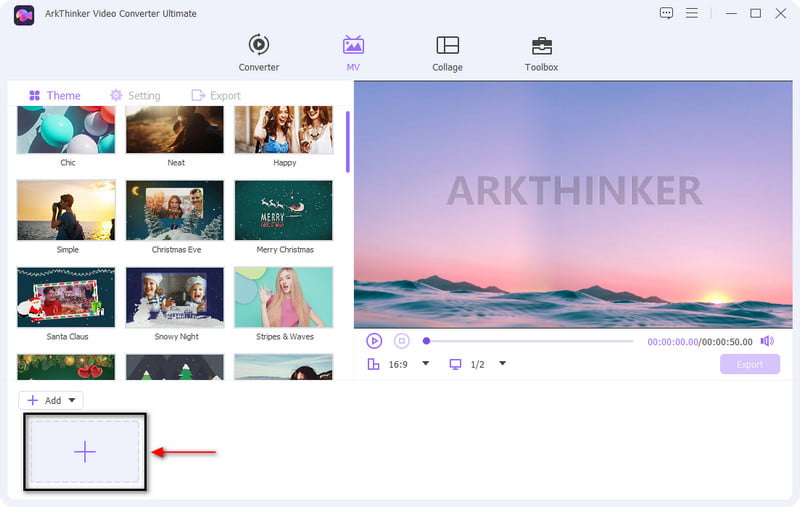The height and width of the screenshot is (507, 800).
Task: Click the Setting tab gear icon
Action: coord(116,95)
